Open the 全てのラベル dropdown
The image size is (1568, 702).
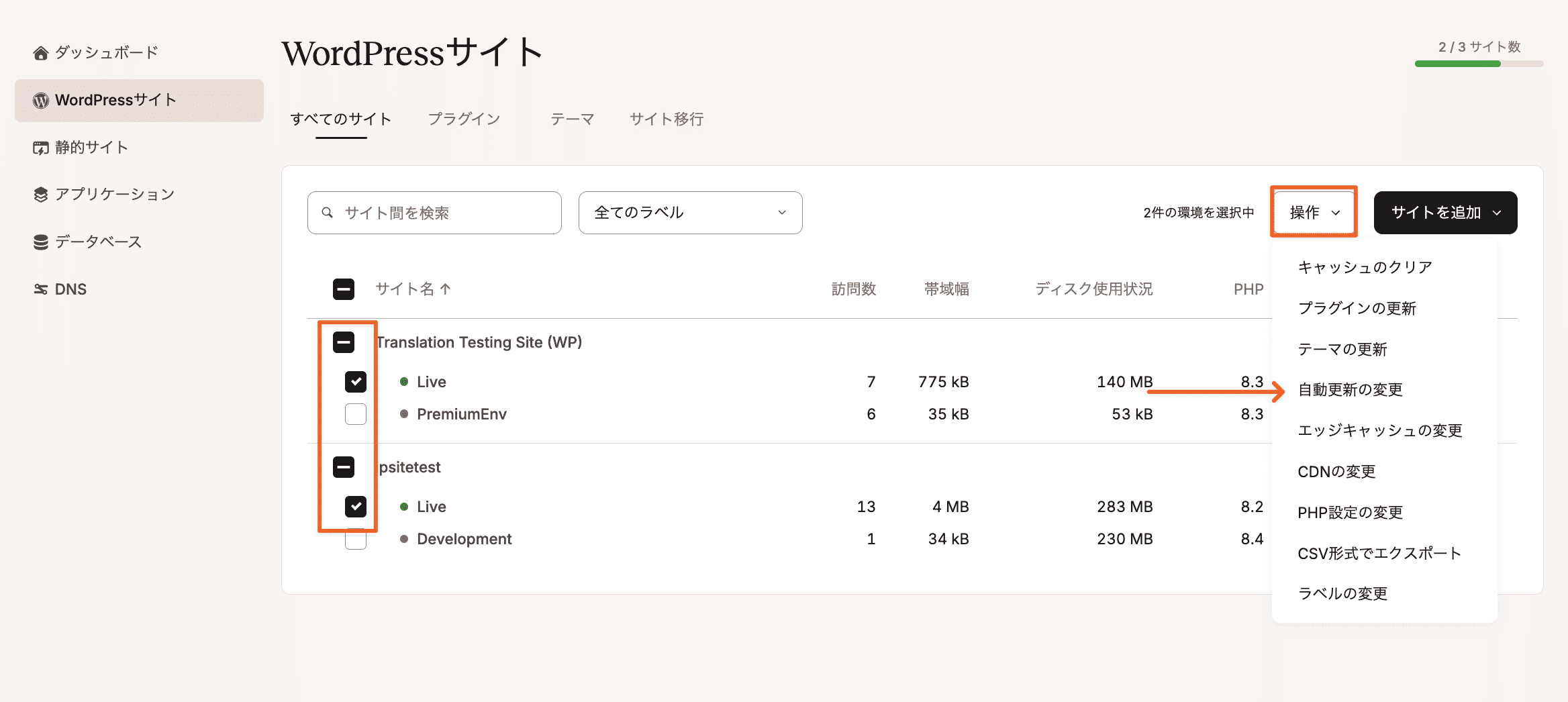click(691, 213)
